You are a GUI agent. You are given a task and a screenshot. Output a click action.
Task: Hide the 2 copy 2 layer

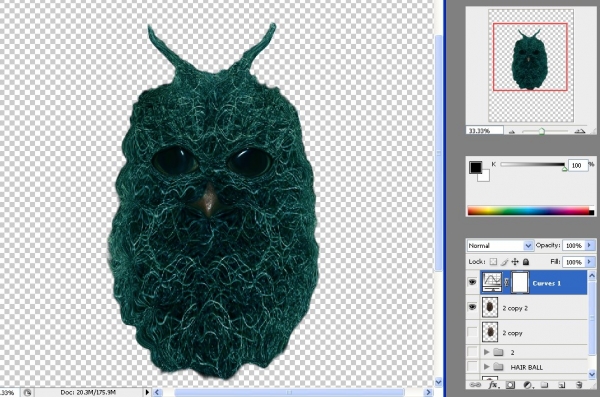point(472,307)
